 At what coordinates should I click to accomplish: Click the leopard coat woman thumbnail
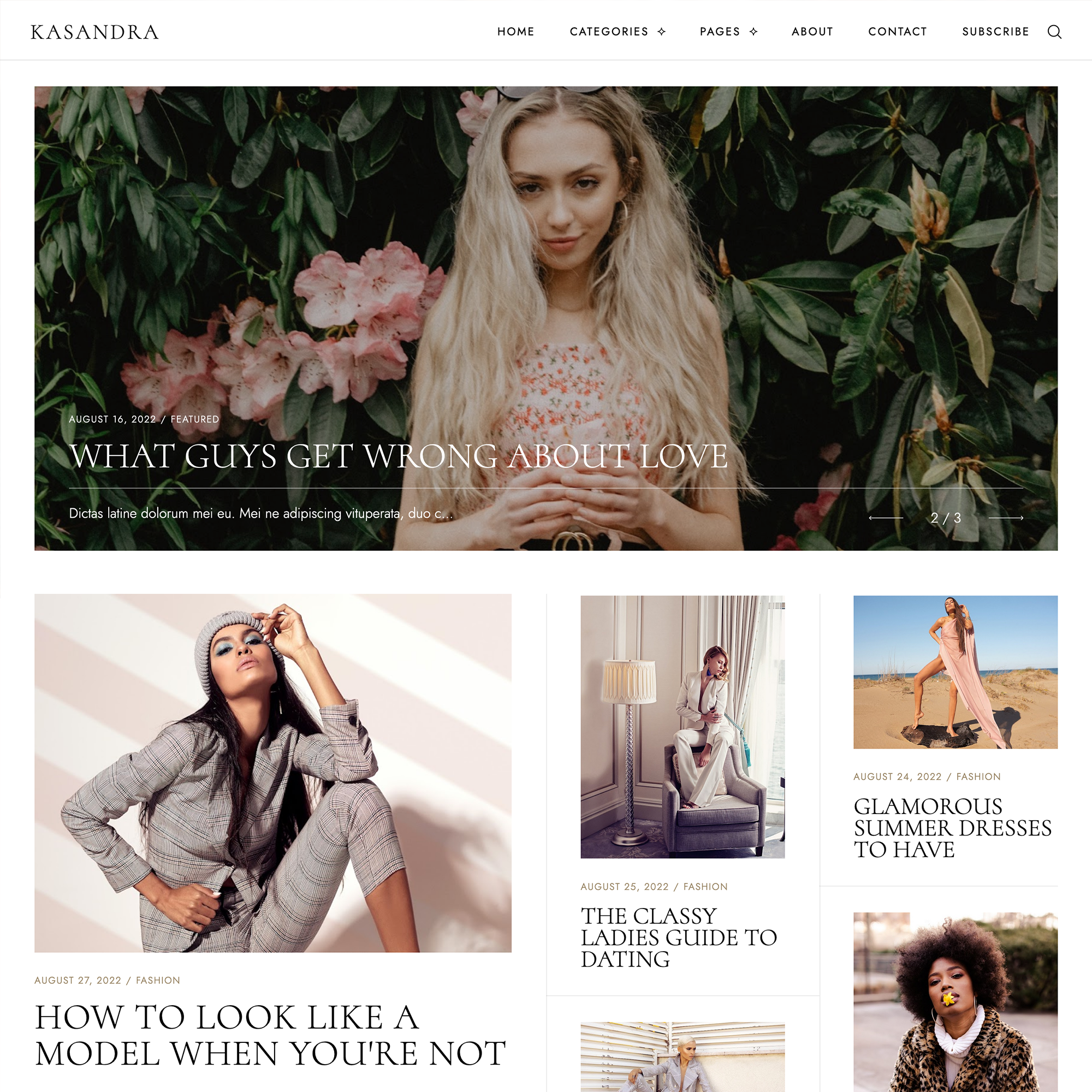(955, 1001)
